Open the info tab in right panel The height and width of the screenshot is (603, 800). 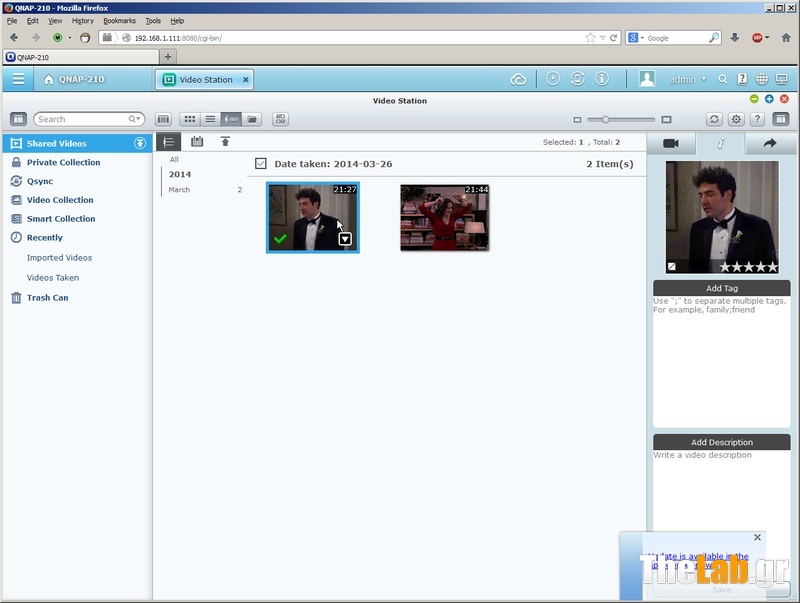tap(720, 143)
